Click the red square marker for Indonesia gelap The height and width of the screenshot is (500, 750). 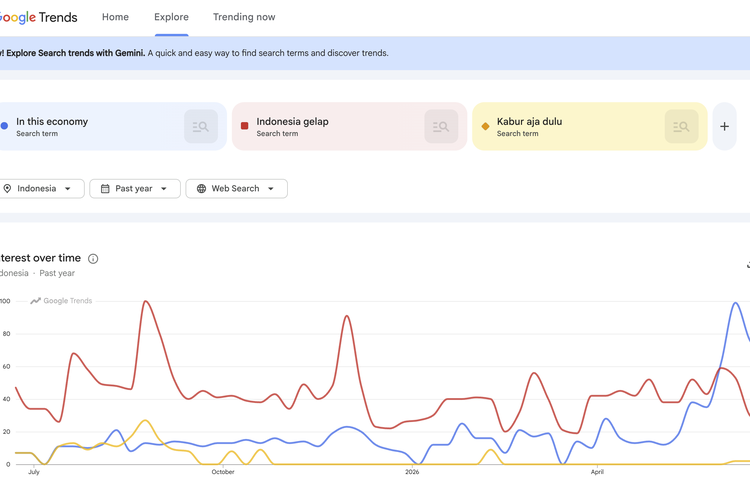pyautogui.click(x=244, y=126)
